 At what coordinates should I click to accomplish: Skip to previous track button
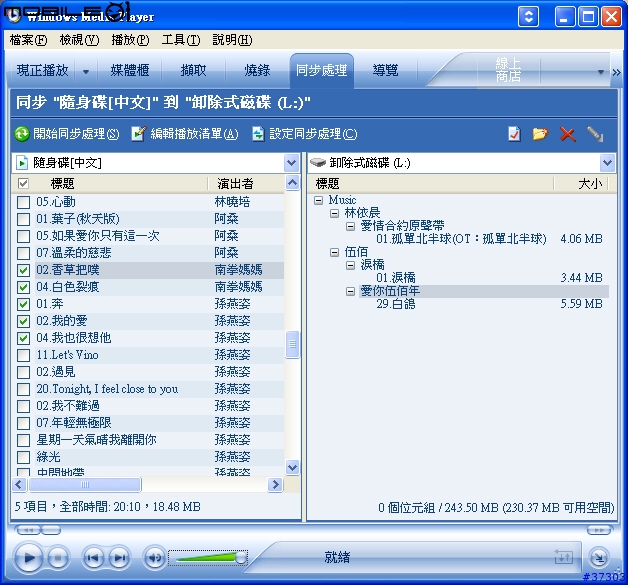(x=93, y=557)
